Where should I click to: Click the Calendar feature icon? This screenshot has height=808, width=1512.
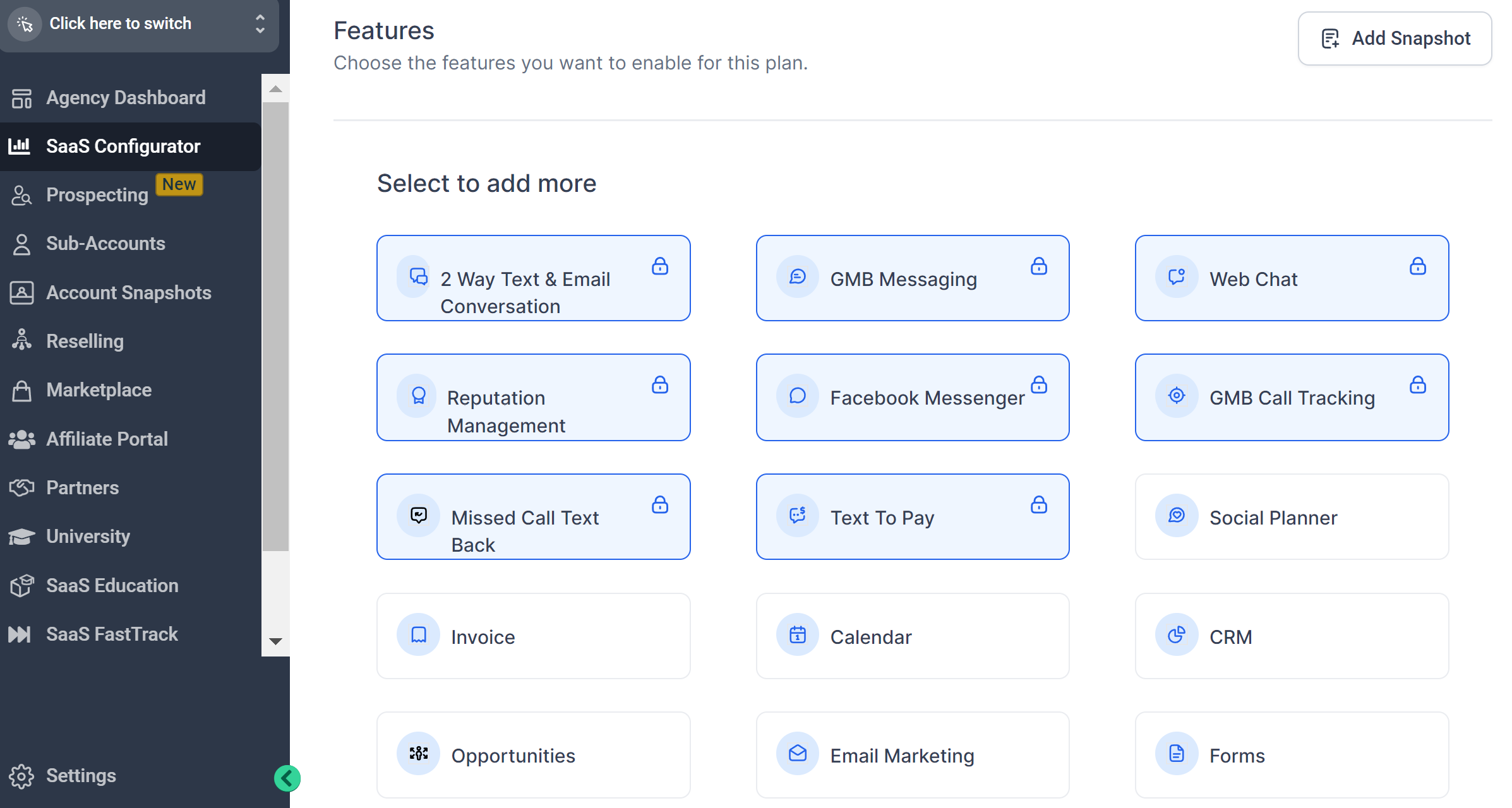798,634
